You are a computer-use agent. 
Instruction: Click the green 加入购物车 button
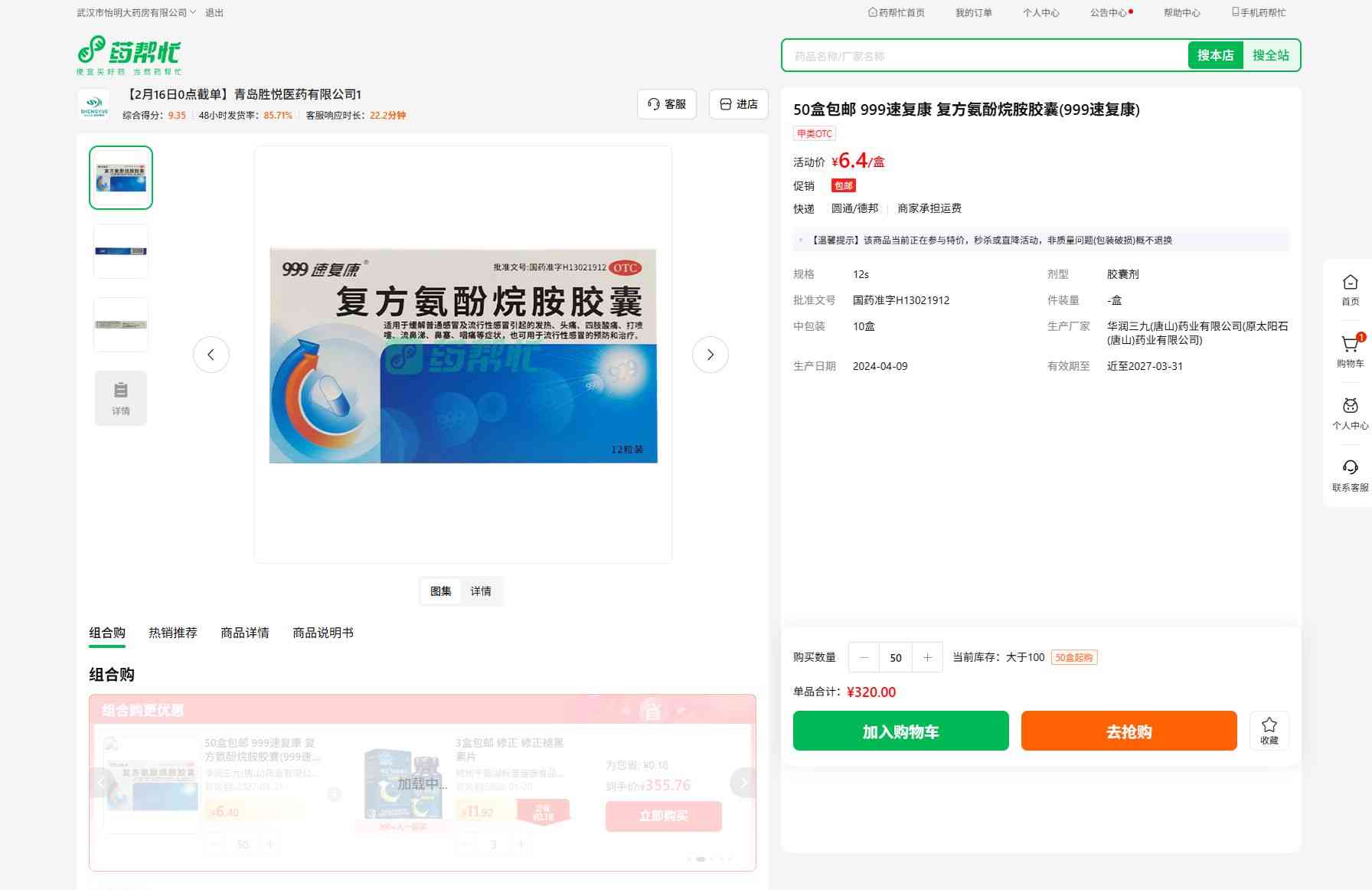pyautogui.click(x=900, y=731)
